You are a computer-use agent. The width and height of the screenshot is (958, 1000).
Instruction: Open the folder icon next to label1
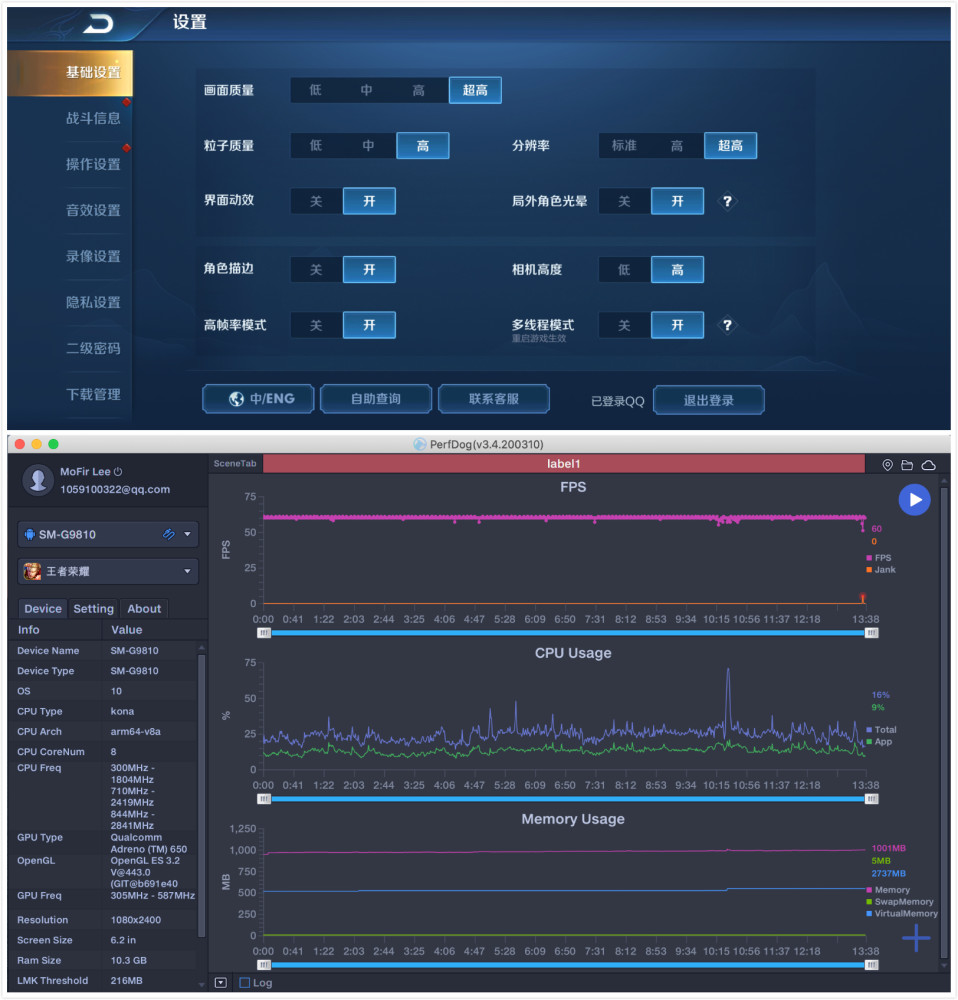click(x=906, y=465)
